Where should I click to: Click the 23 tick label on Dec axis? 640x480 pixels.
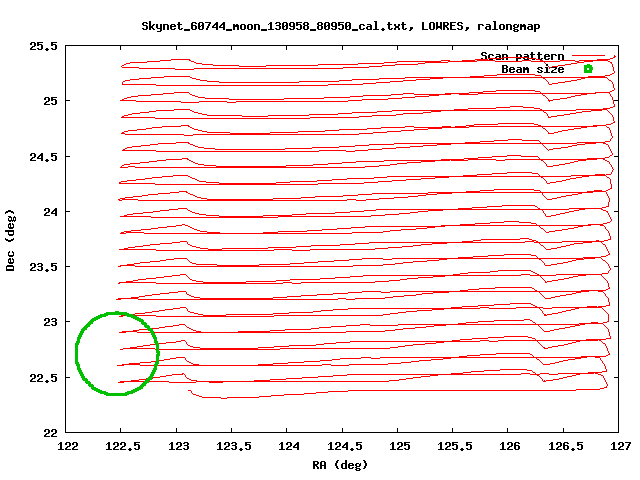tap(50, 322)
